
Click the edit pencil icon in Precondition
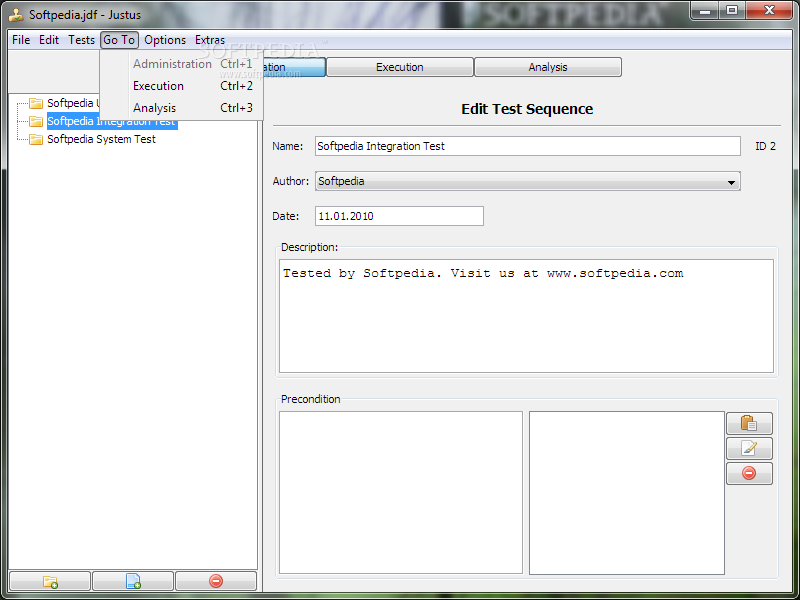click(749, 448)
